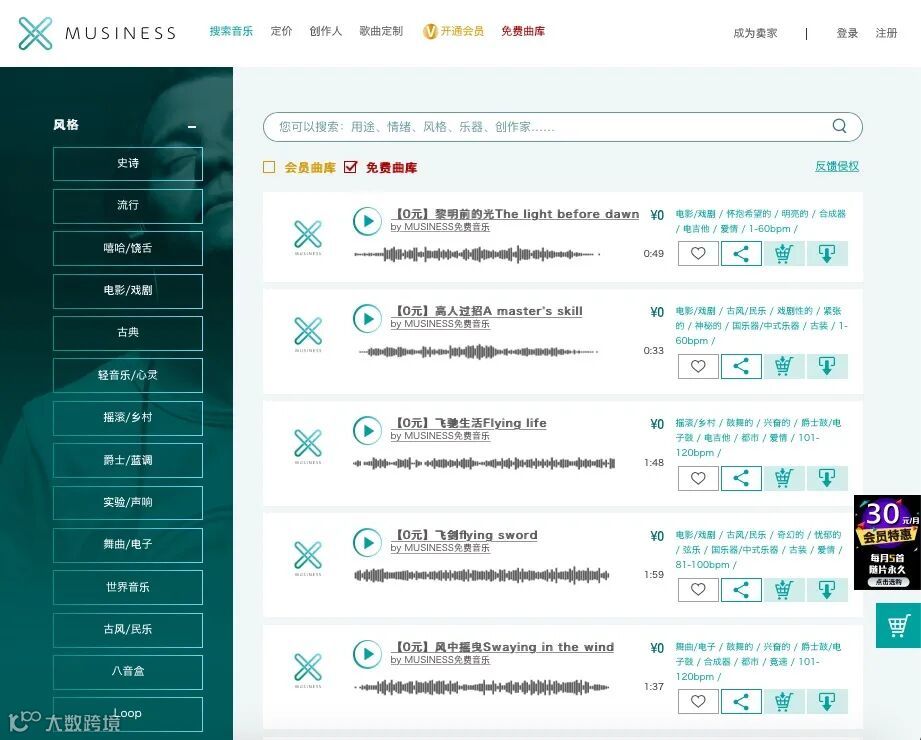Filter by 嘻哈/饶舌 style
Image resolution: width=921 pixels, height=740 pixels.
[128, 248]
